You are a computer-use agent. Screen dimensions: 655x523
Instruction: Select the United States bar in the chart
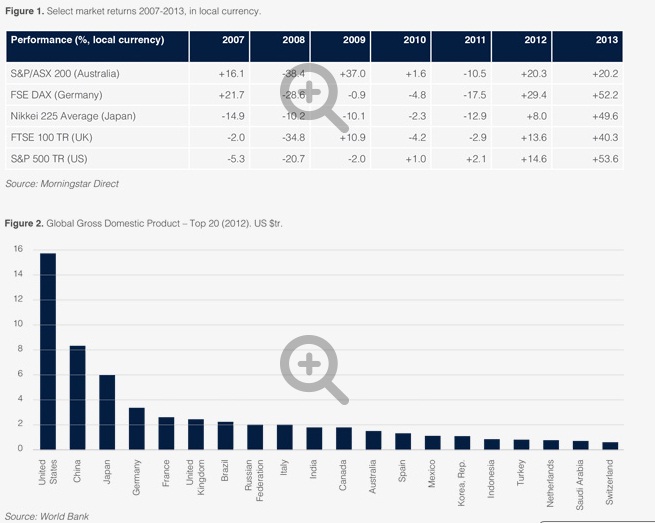click(47, 350)
